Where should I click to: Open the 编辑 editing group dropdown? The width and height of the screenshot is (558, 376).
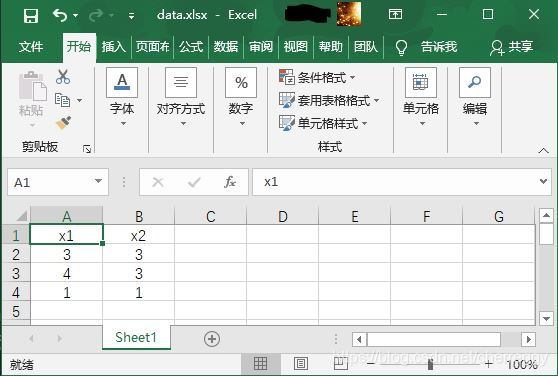point(475,97)
